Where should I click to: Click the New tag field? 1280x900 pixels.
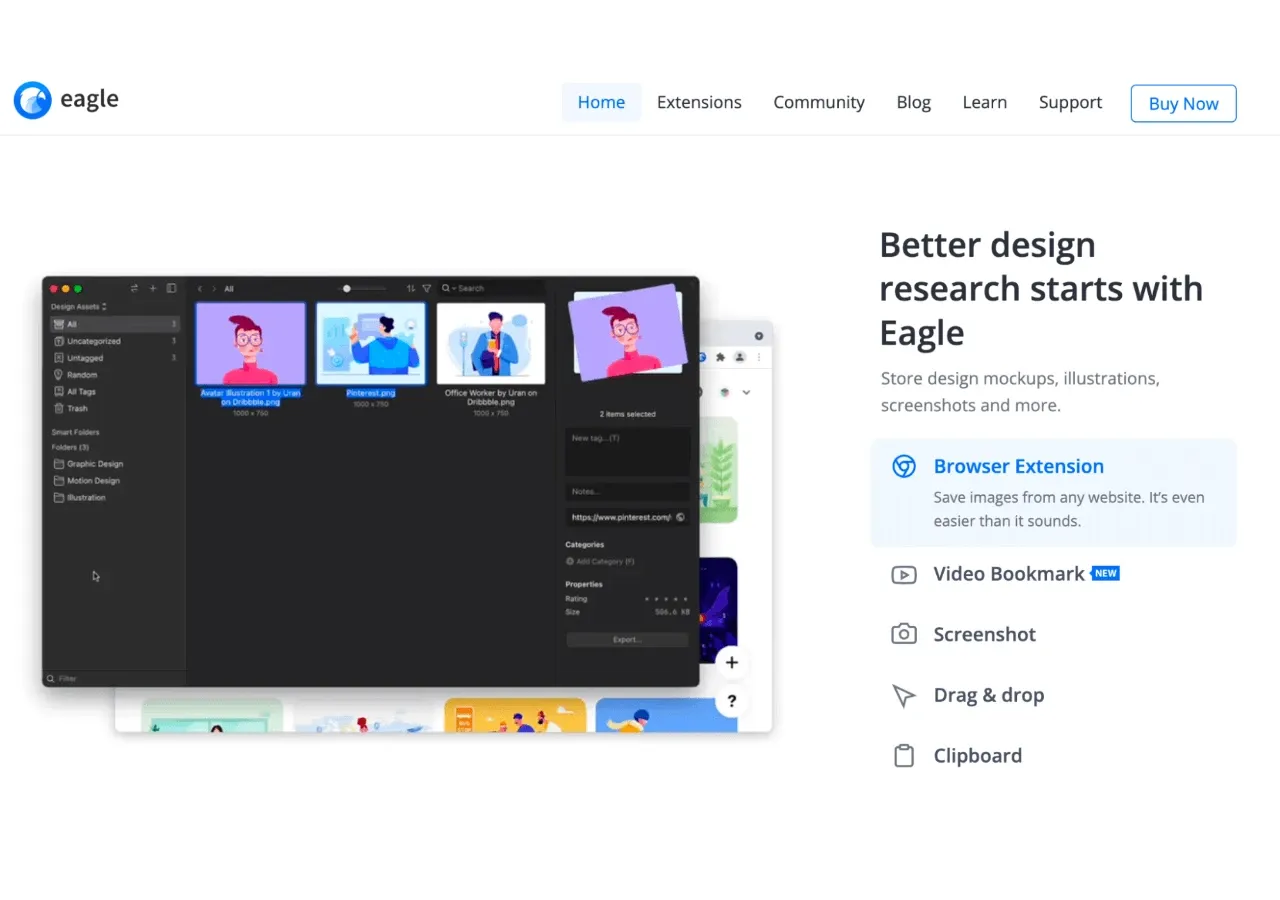pos(628,452)
